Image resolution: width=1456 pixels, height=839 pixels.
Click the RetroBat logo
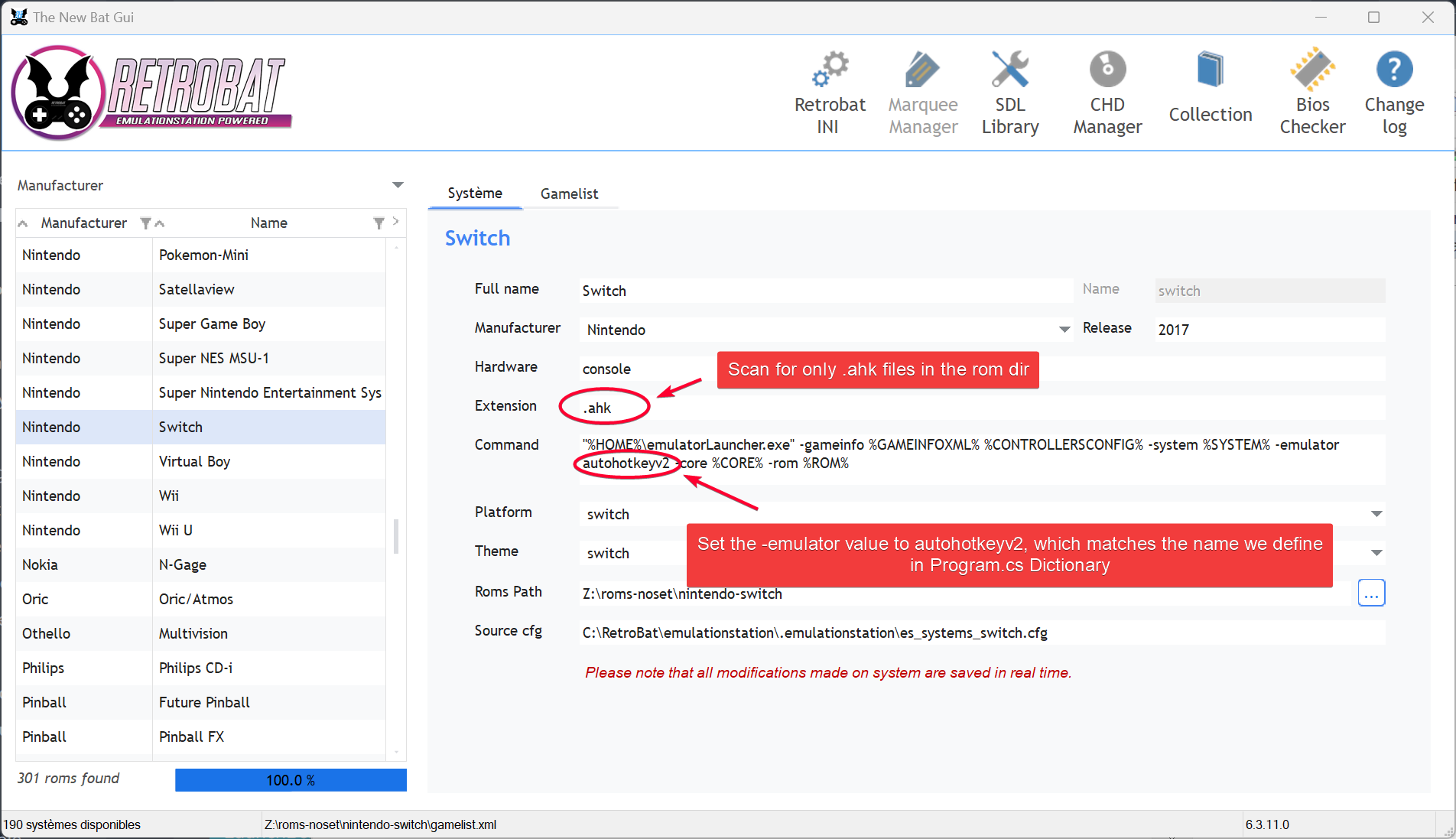(151, 93)
